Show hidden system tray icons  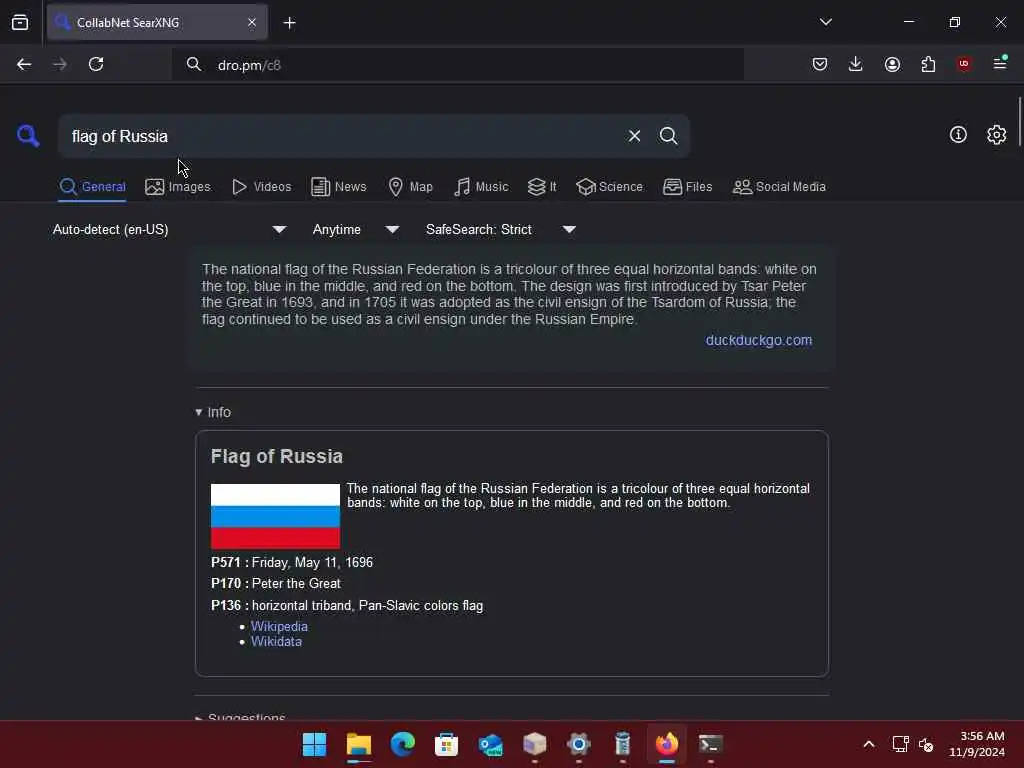tap(869, 744)
